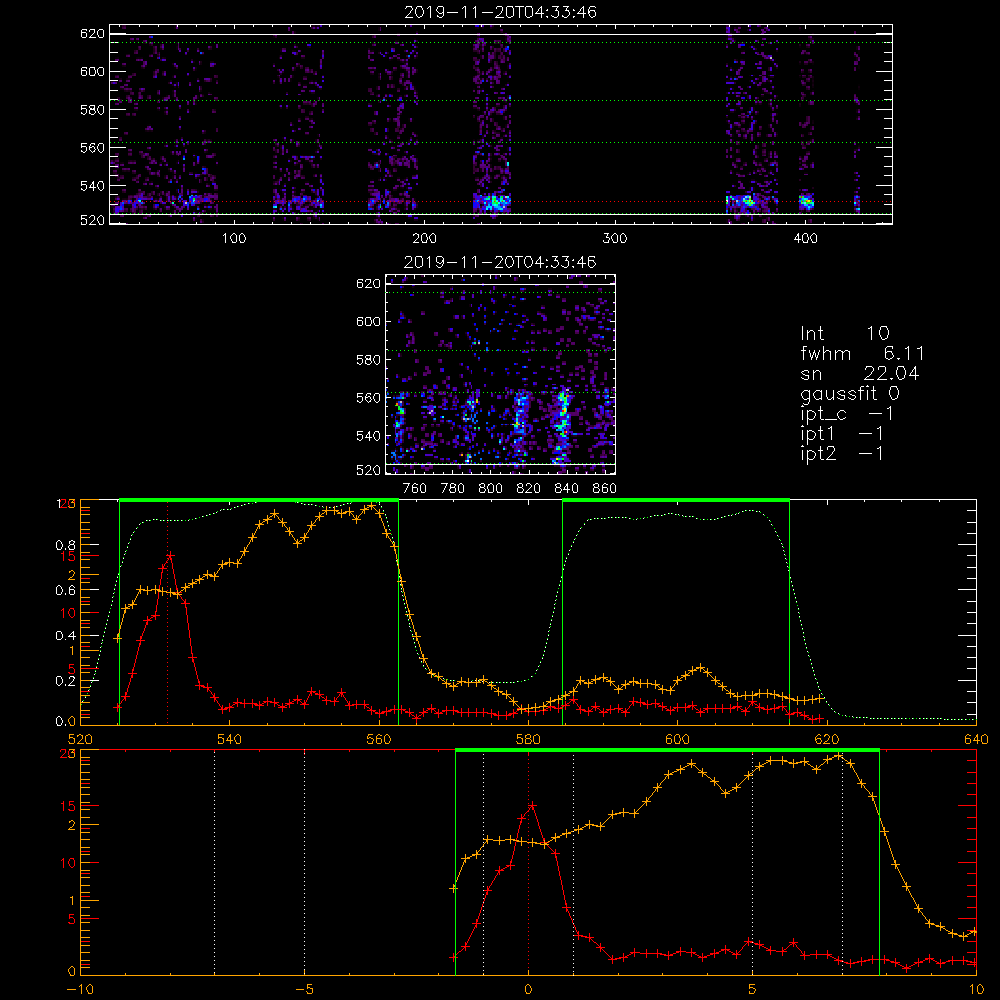Select the 'Int 10' readout
Image resolution: width=1000 pixels, height=1000 pixels.
pyautogui.click(x=844, y=333)
